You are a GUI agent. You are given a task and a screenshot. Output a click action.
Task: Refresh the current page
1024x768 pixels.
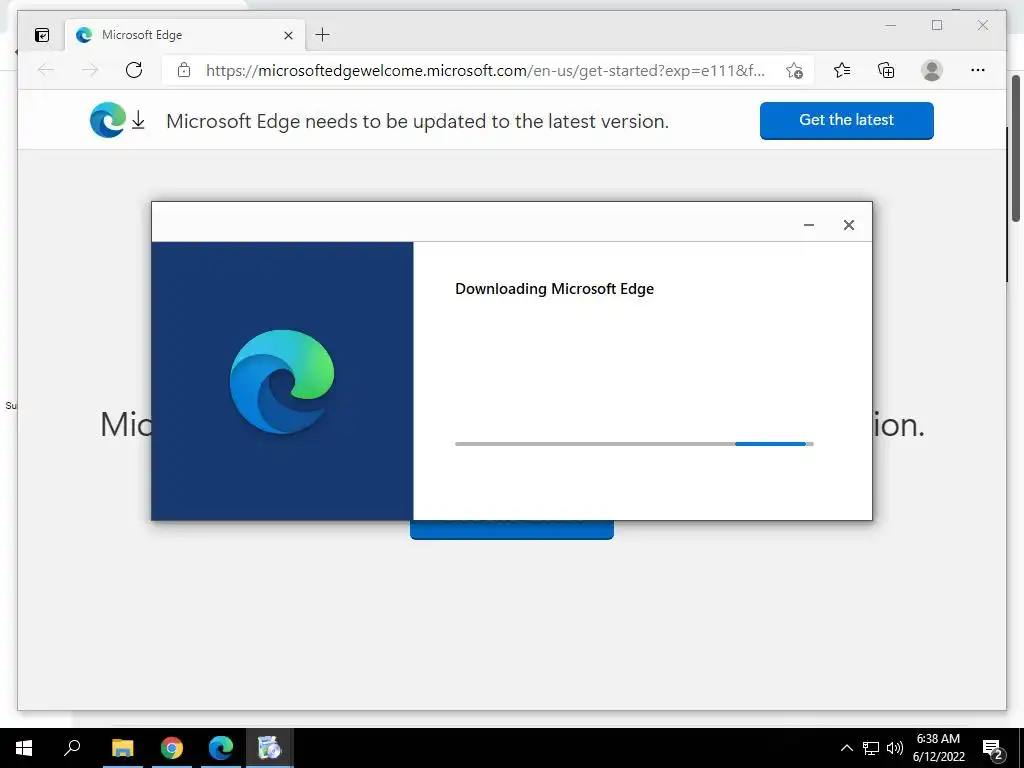click(134, 70)
